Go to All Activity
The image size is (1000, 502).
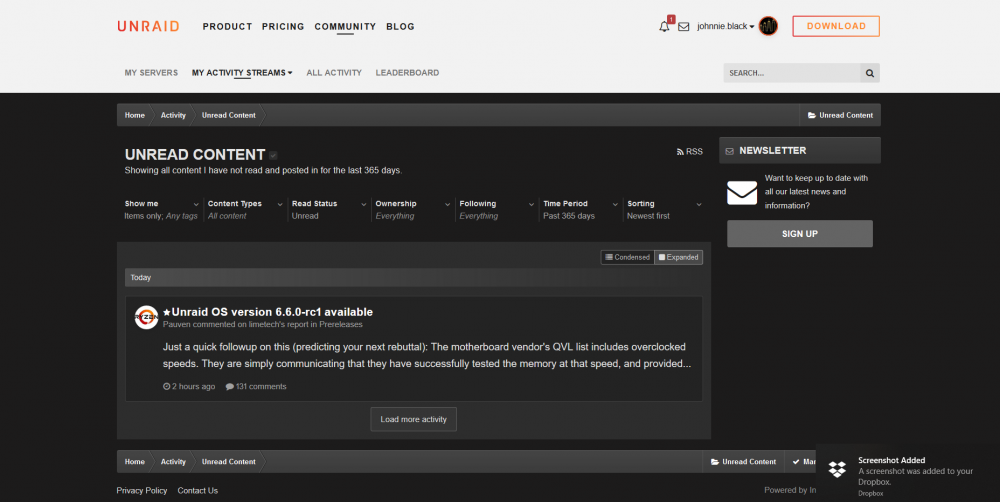point(334,73)
